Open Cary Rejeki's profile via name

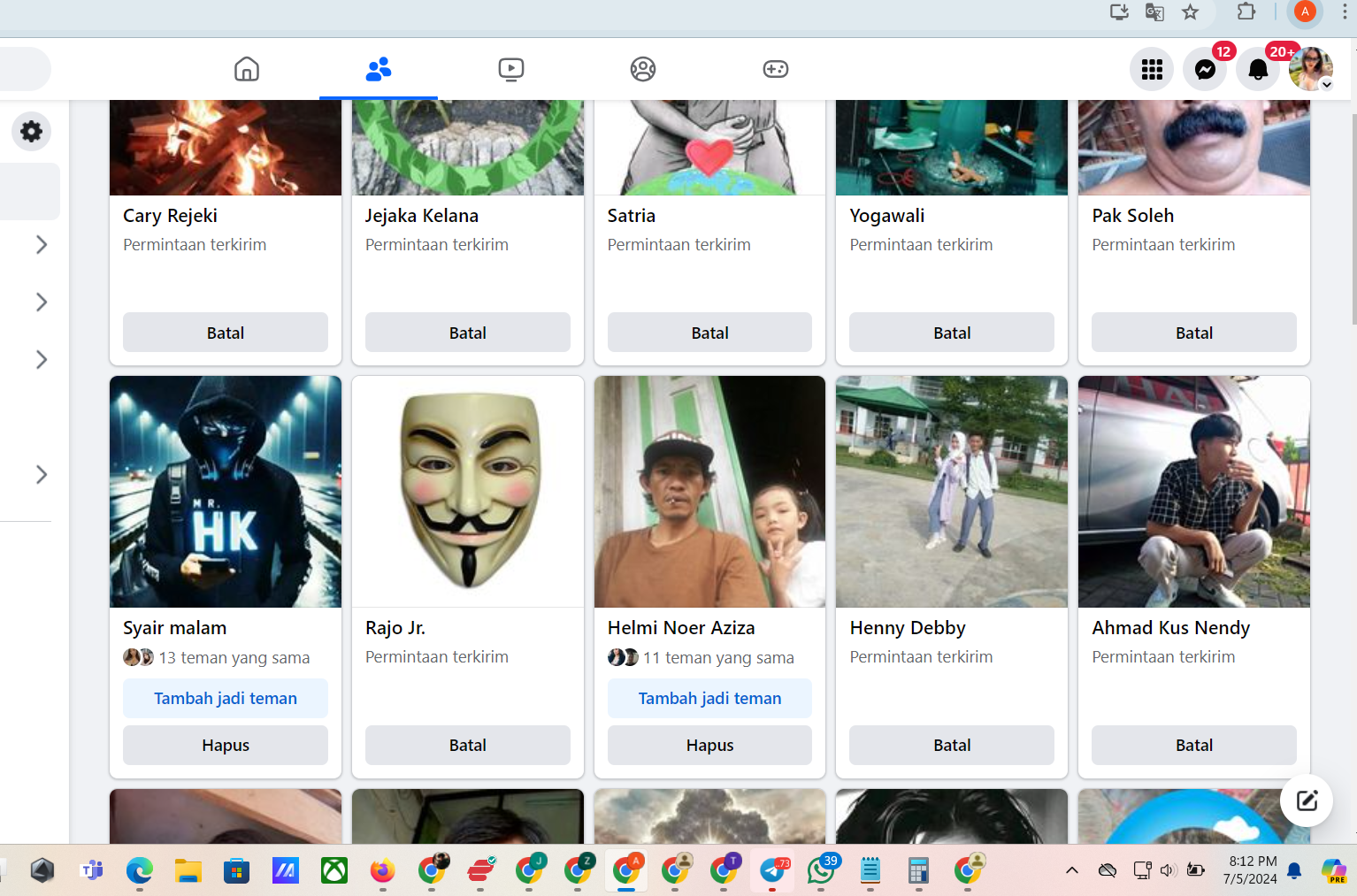click(x=170, y=216)
